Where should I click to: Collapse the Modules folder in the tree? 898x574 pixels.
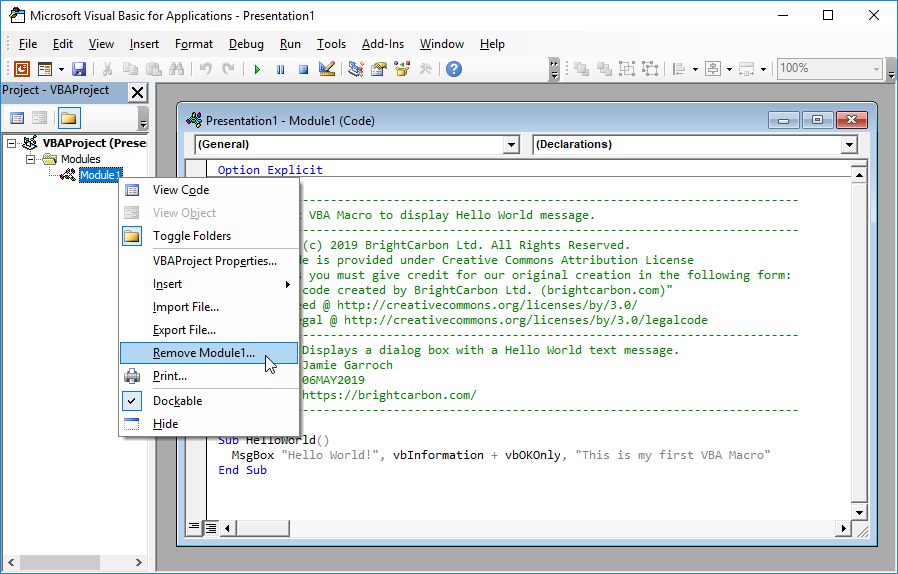tap(30, 159)
